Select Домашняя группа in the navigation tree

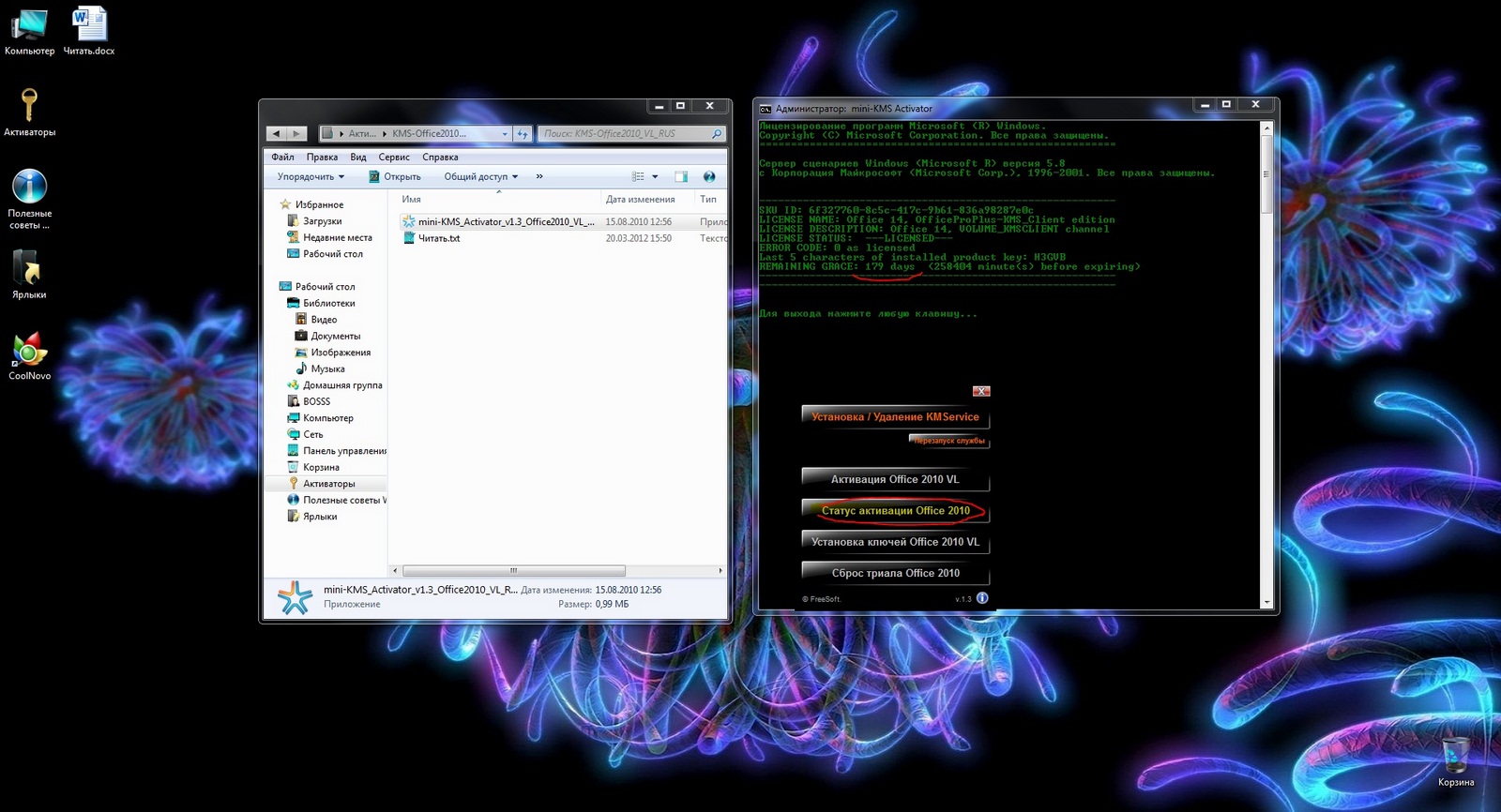(x=342, y=385)
